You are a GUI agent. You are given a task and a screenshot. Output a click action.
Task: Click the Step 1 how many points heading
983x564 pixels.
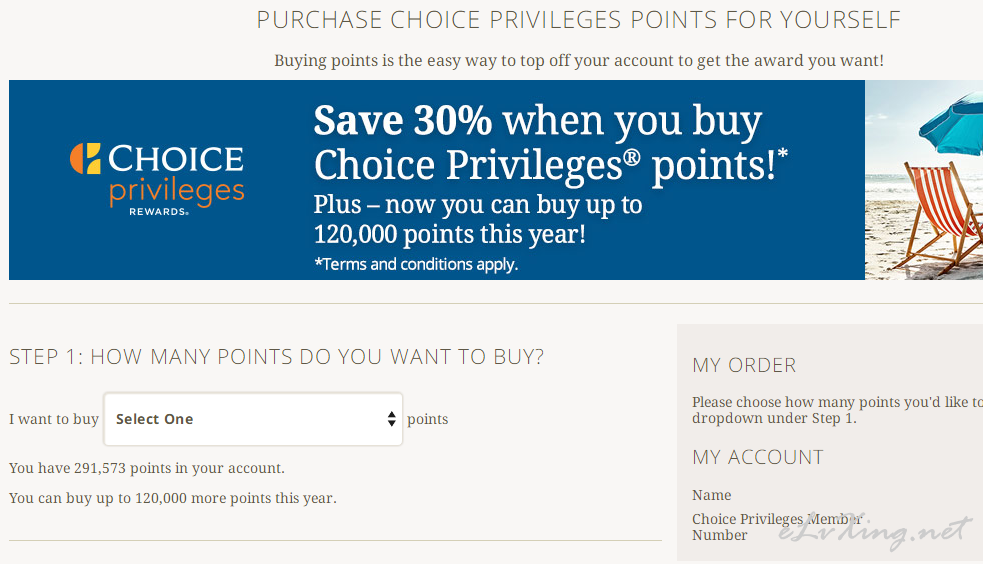[276, 357]
